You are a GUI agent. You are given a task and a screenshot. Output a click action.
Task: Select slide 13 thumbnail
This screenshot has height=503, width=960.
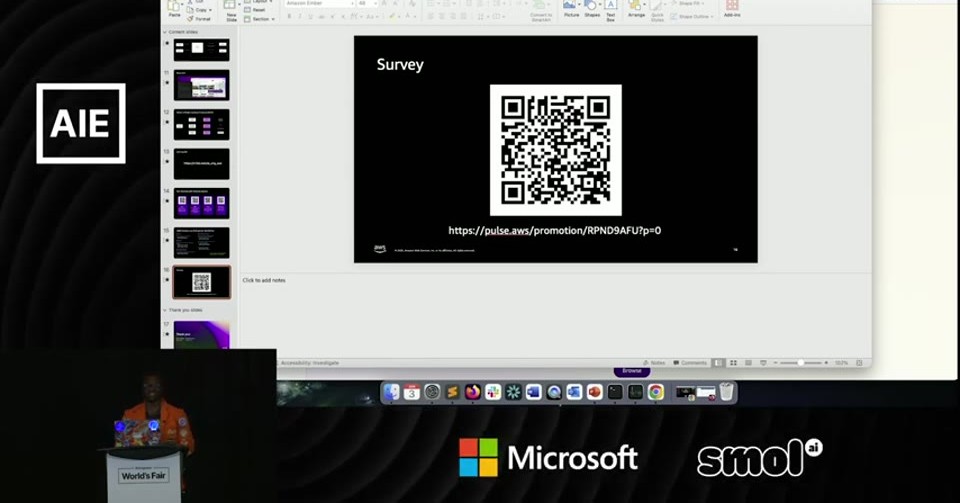pos(201,164)
